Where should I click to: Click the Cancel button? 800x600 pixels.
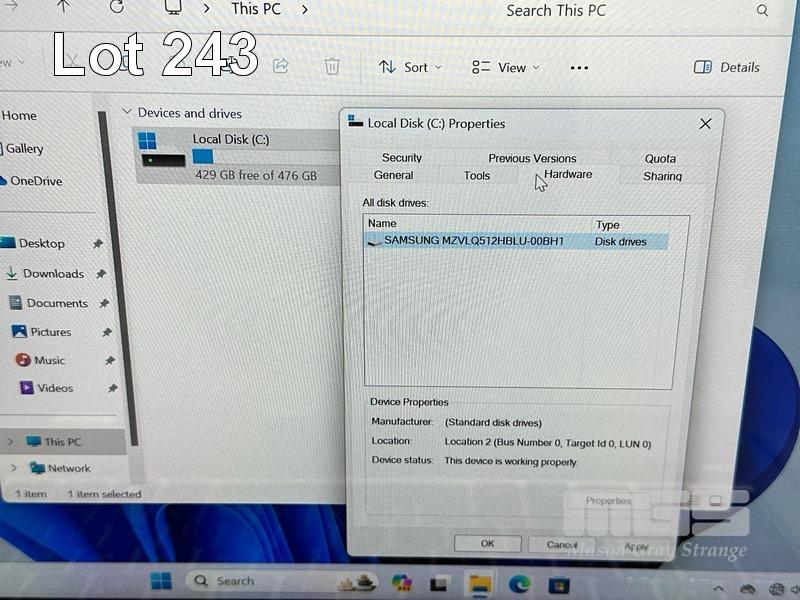(x=562, y=544)
